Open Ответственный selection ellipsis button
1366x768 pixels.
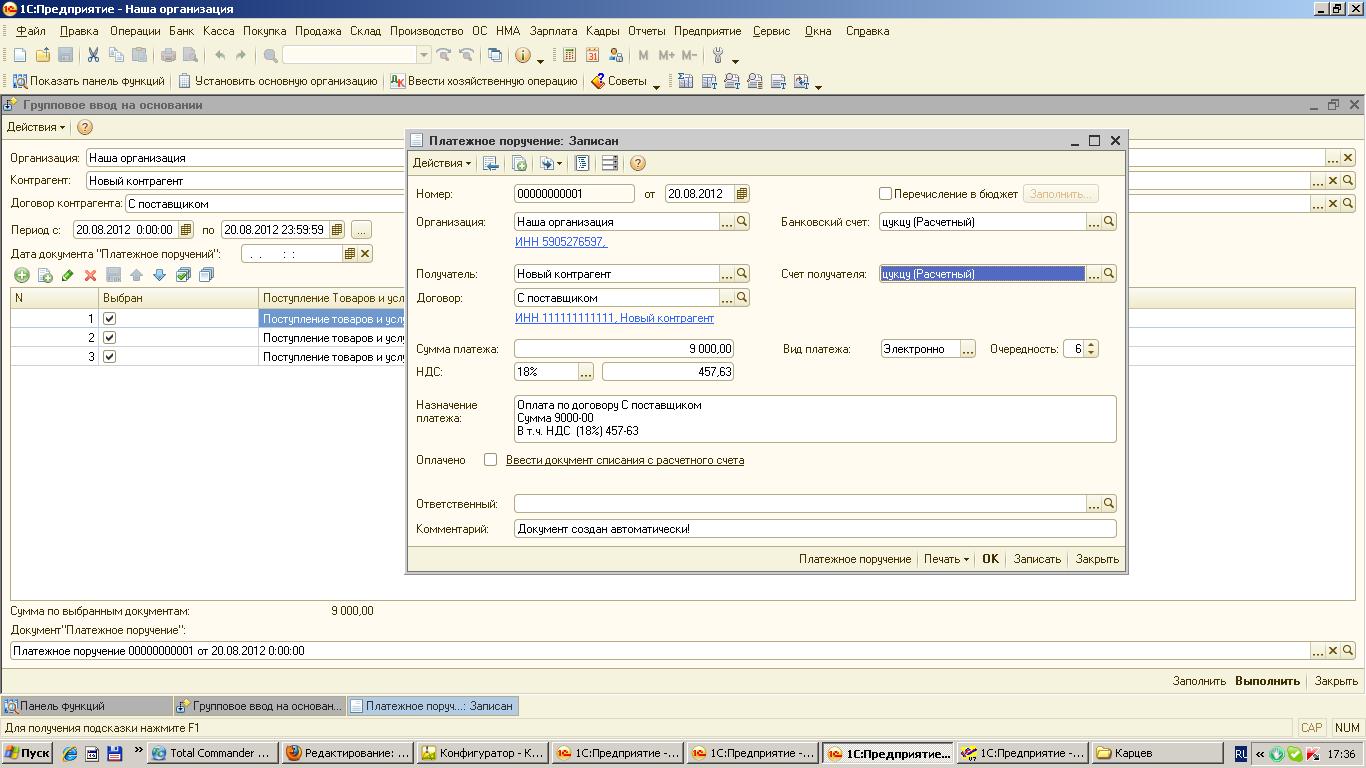pos(1094,504)
